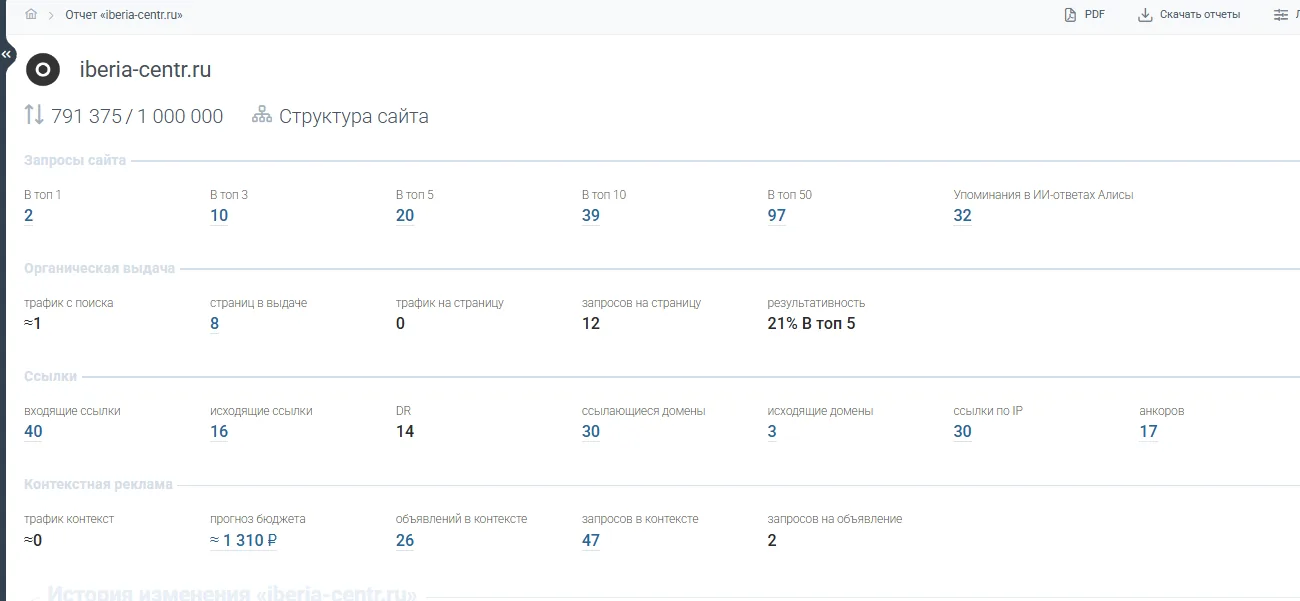Screen dimensions: 1300x601
Task: Click результативность 21% В топ 5
Action: [x=811, y=323]
